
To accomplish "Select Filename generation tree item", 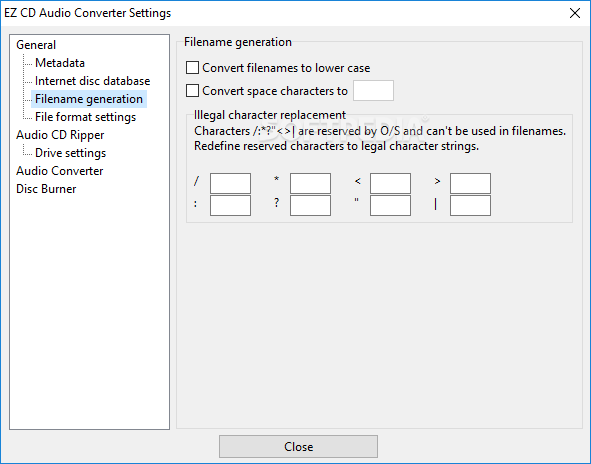I will pos(89,99).
